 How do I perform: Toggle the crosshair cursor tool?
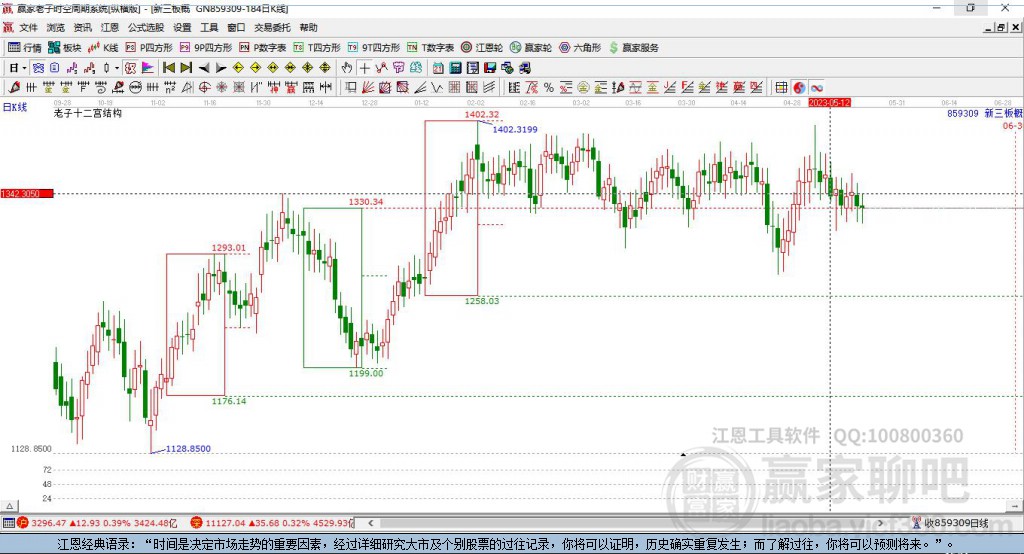pos(364,68)
